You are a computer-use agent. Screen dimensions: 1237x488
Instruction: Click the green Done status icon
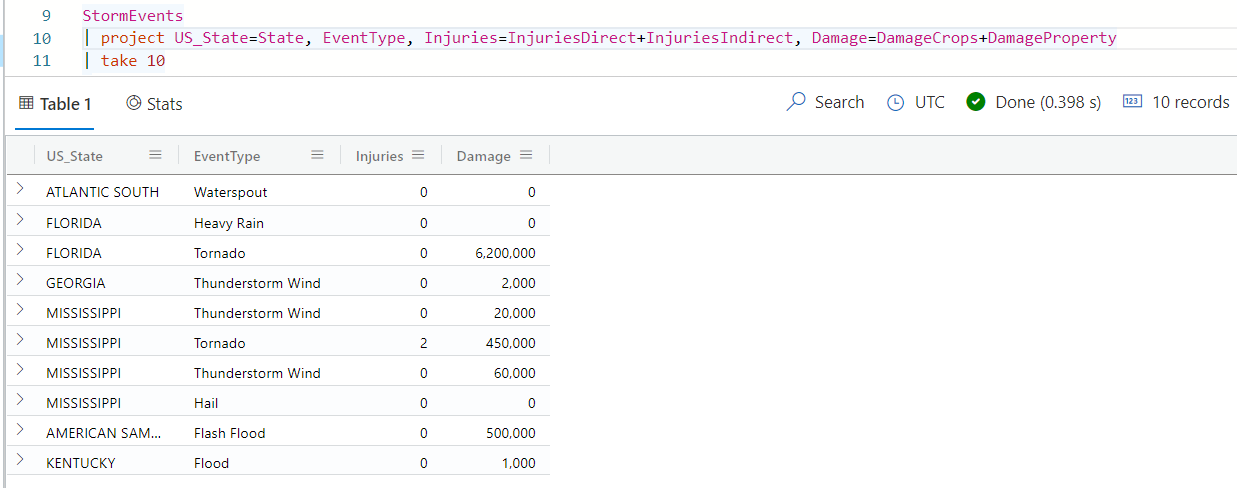pyautogui.click(x=976, y=102)
